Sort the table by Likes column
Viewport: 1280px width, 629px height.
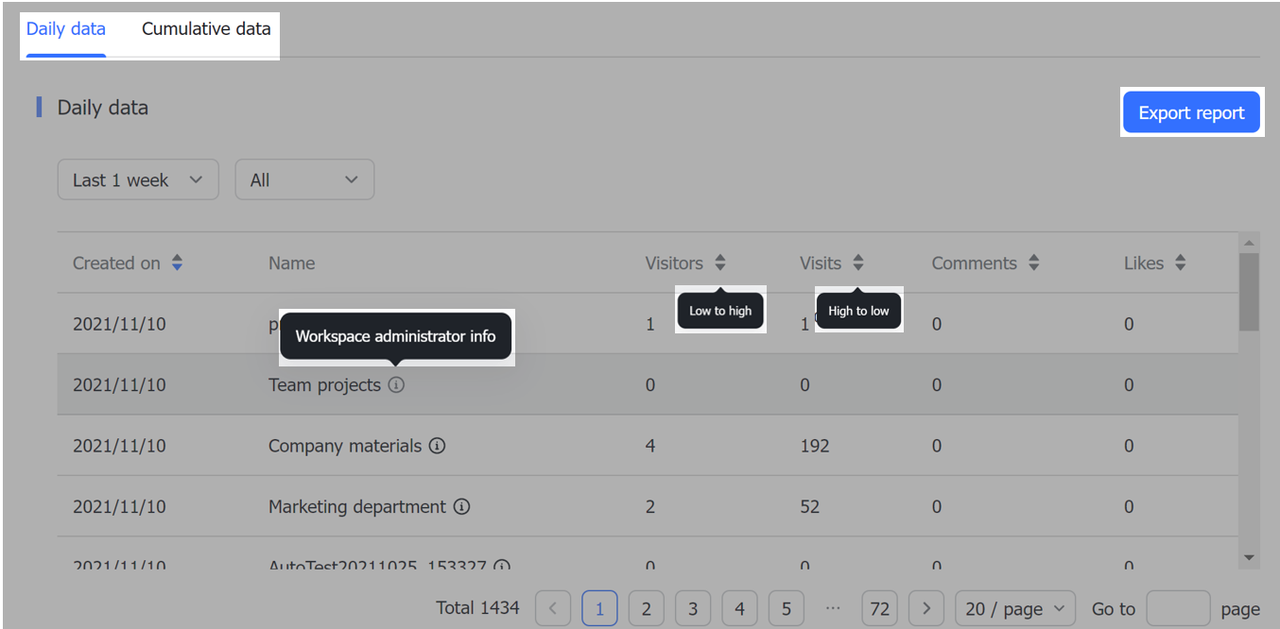point(1180,264)
